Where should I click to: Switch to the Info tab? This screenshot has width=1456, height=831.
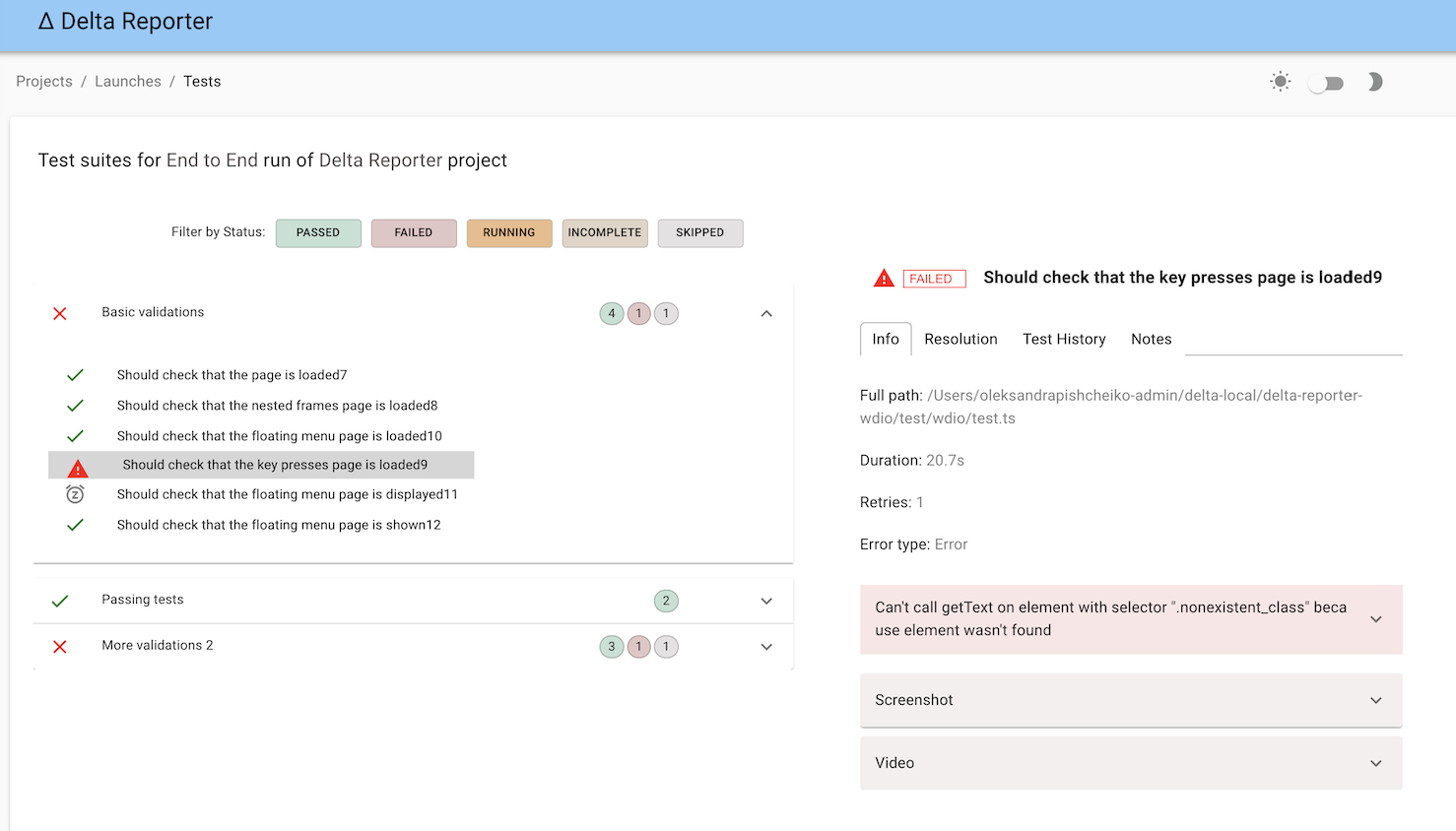click(886, 339)
